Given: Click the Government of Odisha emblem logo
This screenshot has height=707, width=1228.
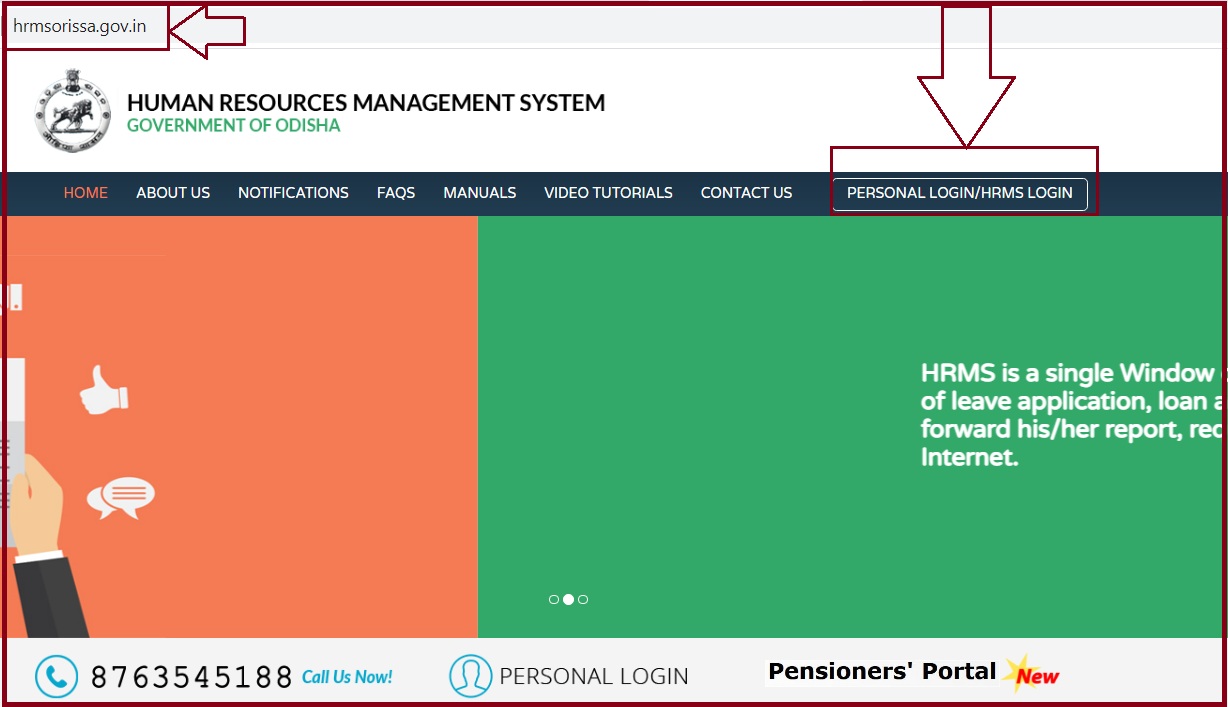Looking at the screenshot, I should tap(73, 111).
